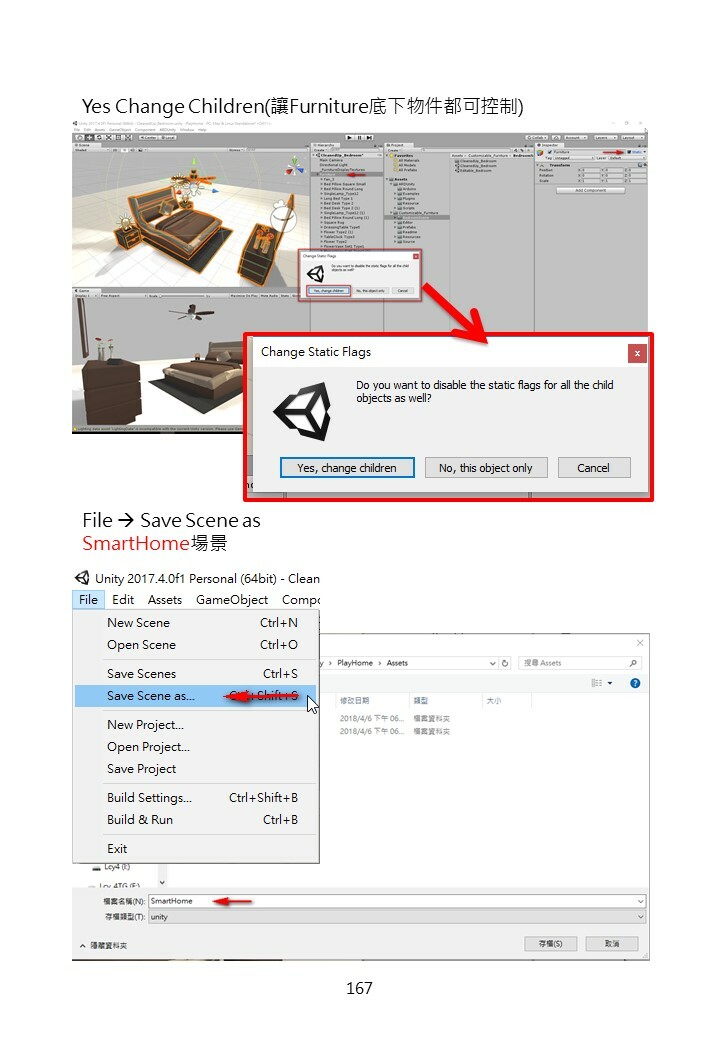Viewport: 720px width, 1040px height.
Task: Open the GameObject menu in lower Unity window
Action: (232, 600)
